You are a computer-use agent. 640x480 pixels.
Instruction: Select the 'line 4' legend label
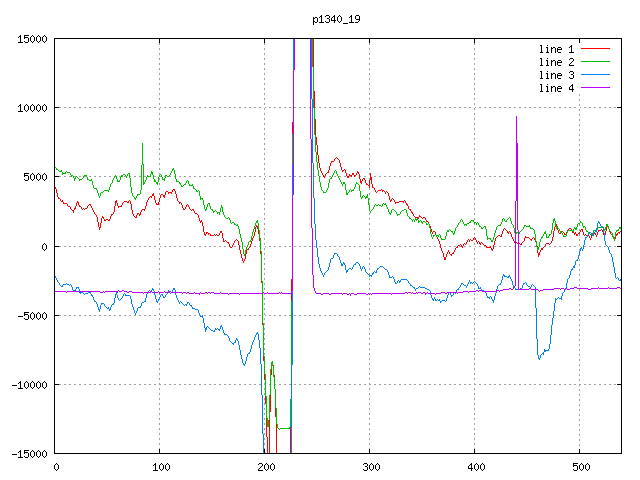coord(556,88)
